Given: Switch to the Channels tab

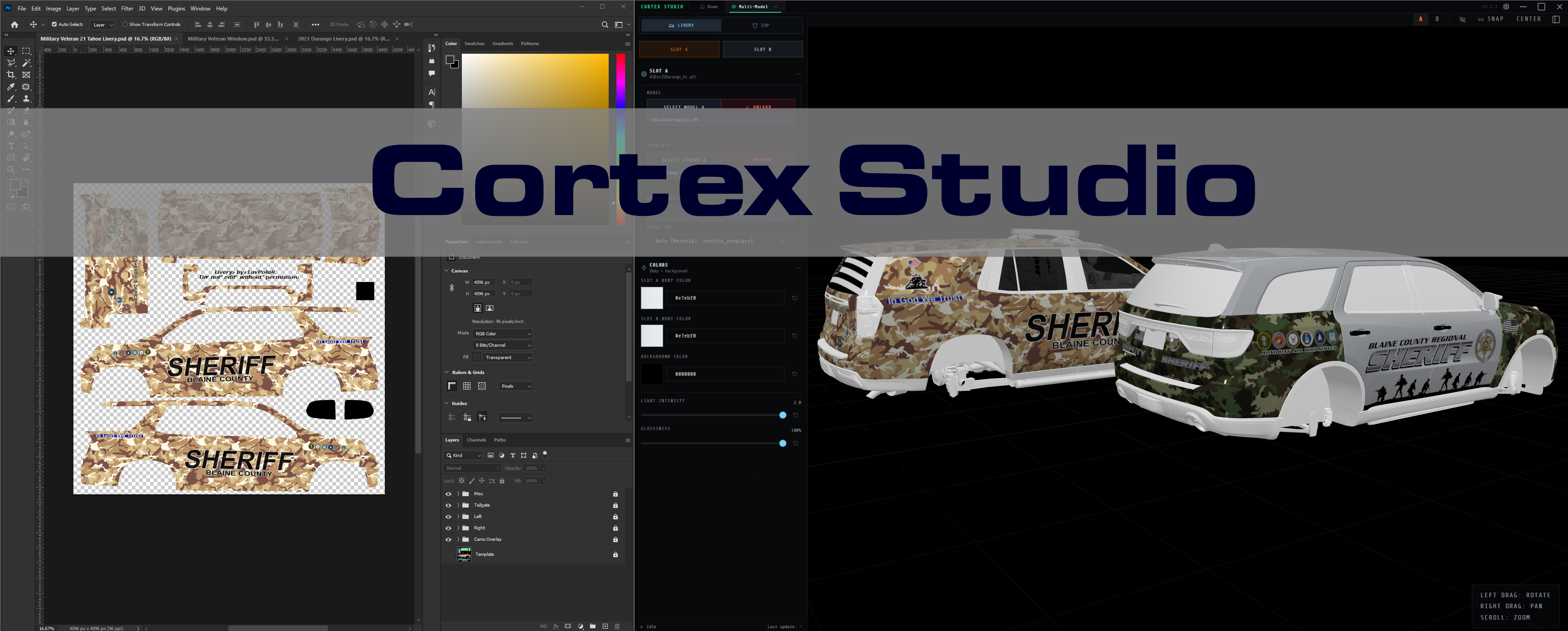Looking at the screenshot, I should tap(476, 440).
